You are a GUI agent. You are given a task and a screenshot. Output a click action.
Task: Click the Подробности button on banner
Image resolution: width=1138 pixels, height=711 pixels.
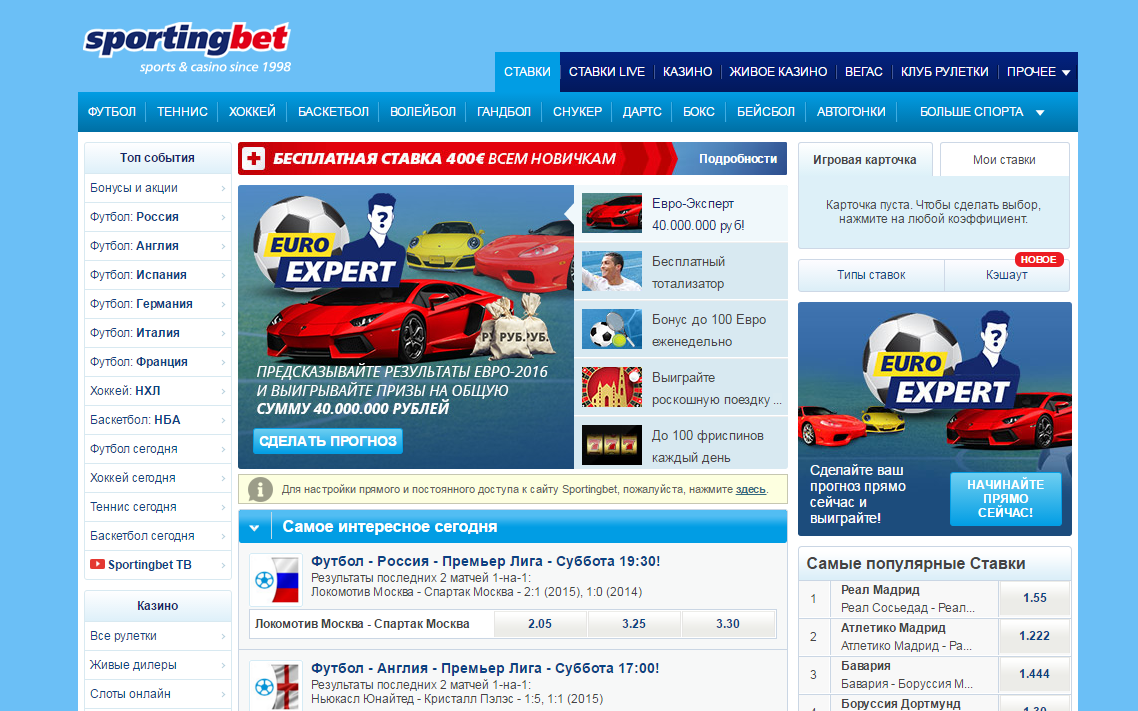(737, 159)
